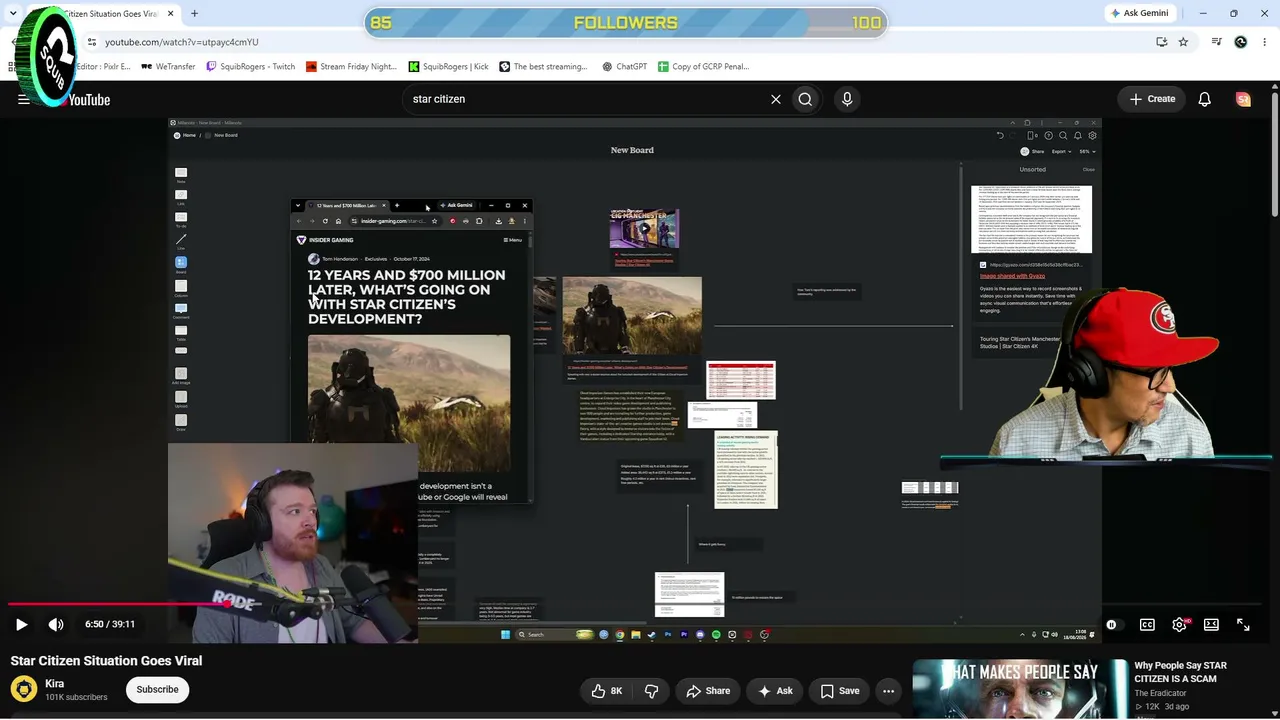Open the WeTransfer bookmark
Viewport: 1280px width, 720px height.
[x=168, y=67]
